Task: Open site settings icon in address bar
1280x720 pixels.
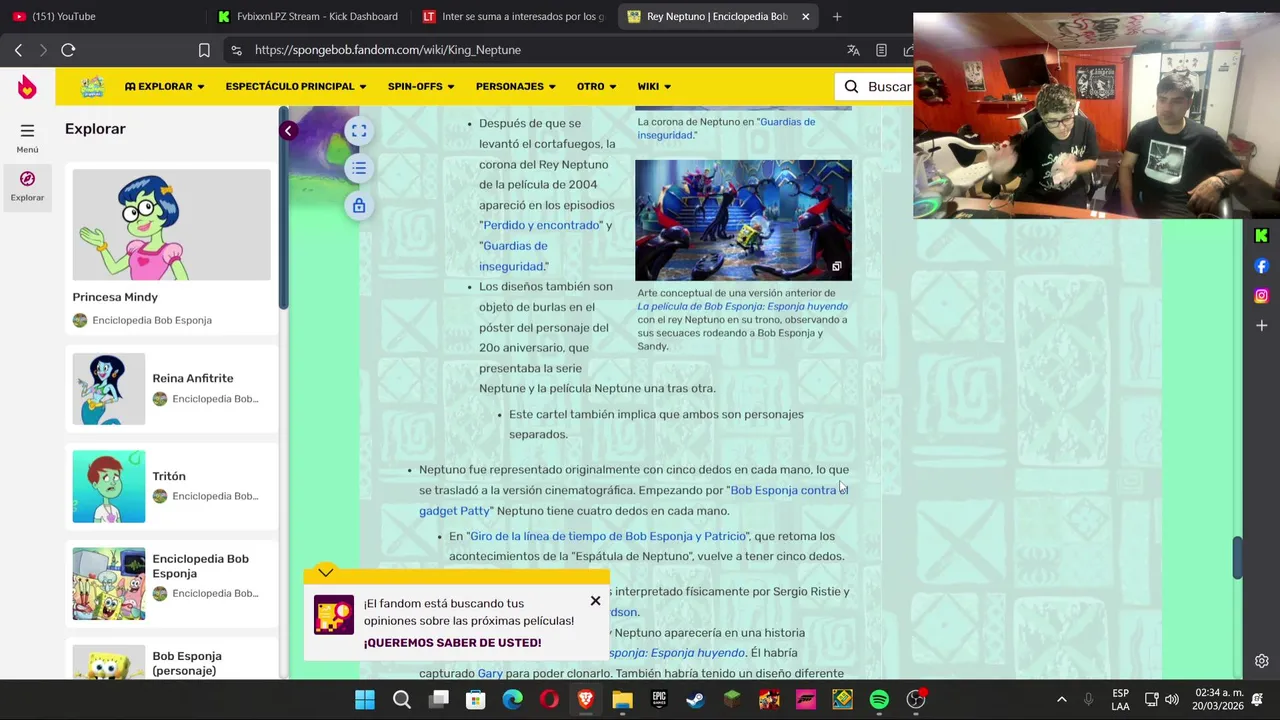Action: pos(236,50)
